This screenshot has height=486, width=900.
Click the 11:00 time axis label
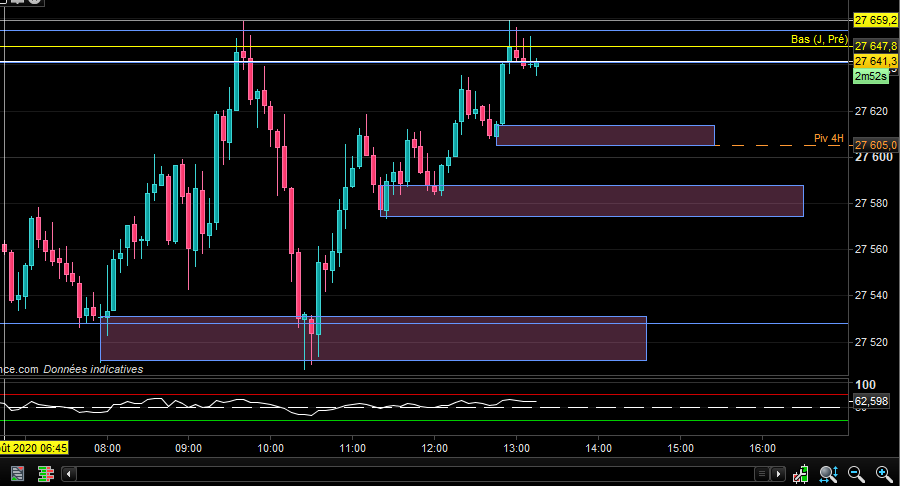(x=352, y=448)
